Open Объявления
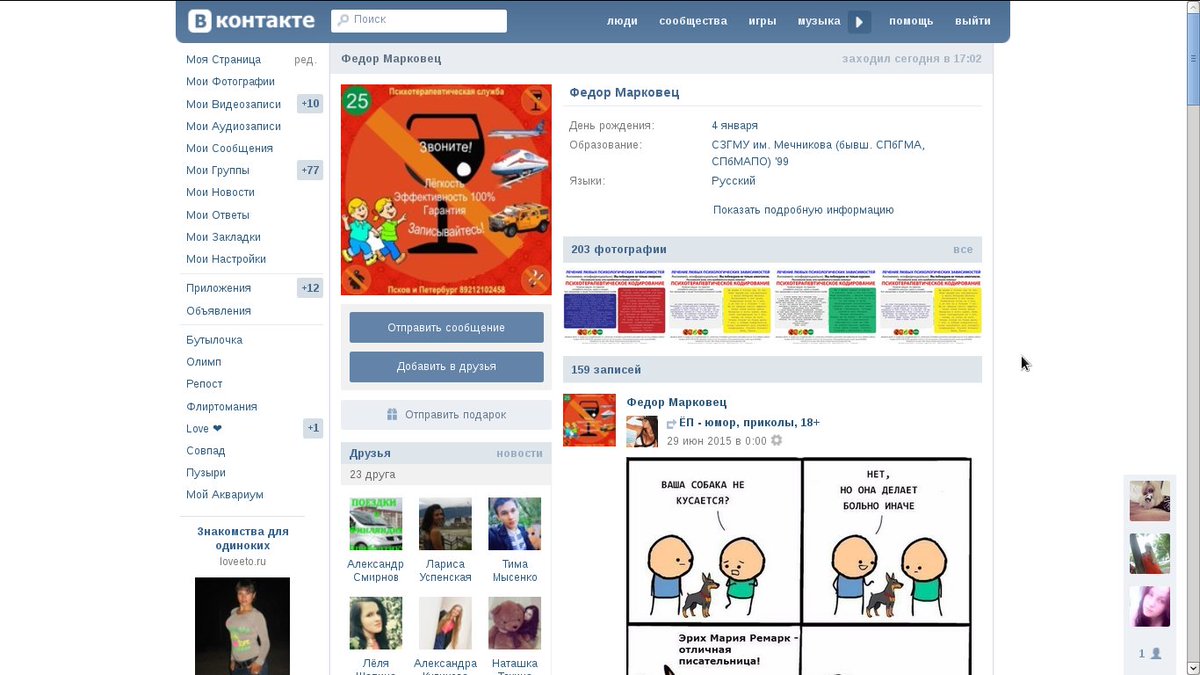1200x675 pixels. tap(218, 311)
